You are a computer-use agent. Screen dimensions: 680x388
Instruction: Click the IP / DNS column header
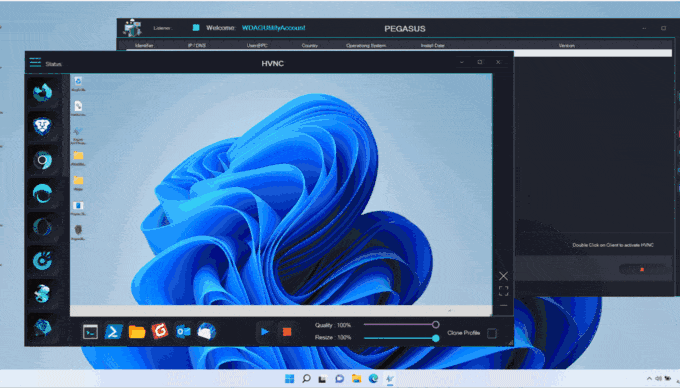pos(197,46)
